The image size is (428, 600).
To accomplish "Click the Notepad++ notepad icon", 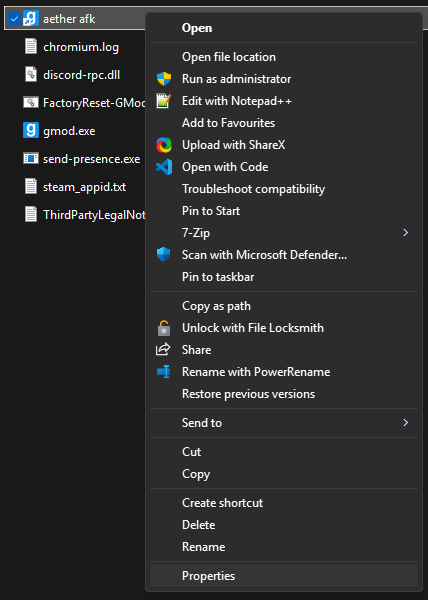I will [164, 101].
